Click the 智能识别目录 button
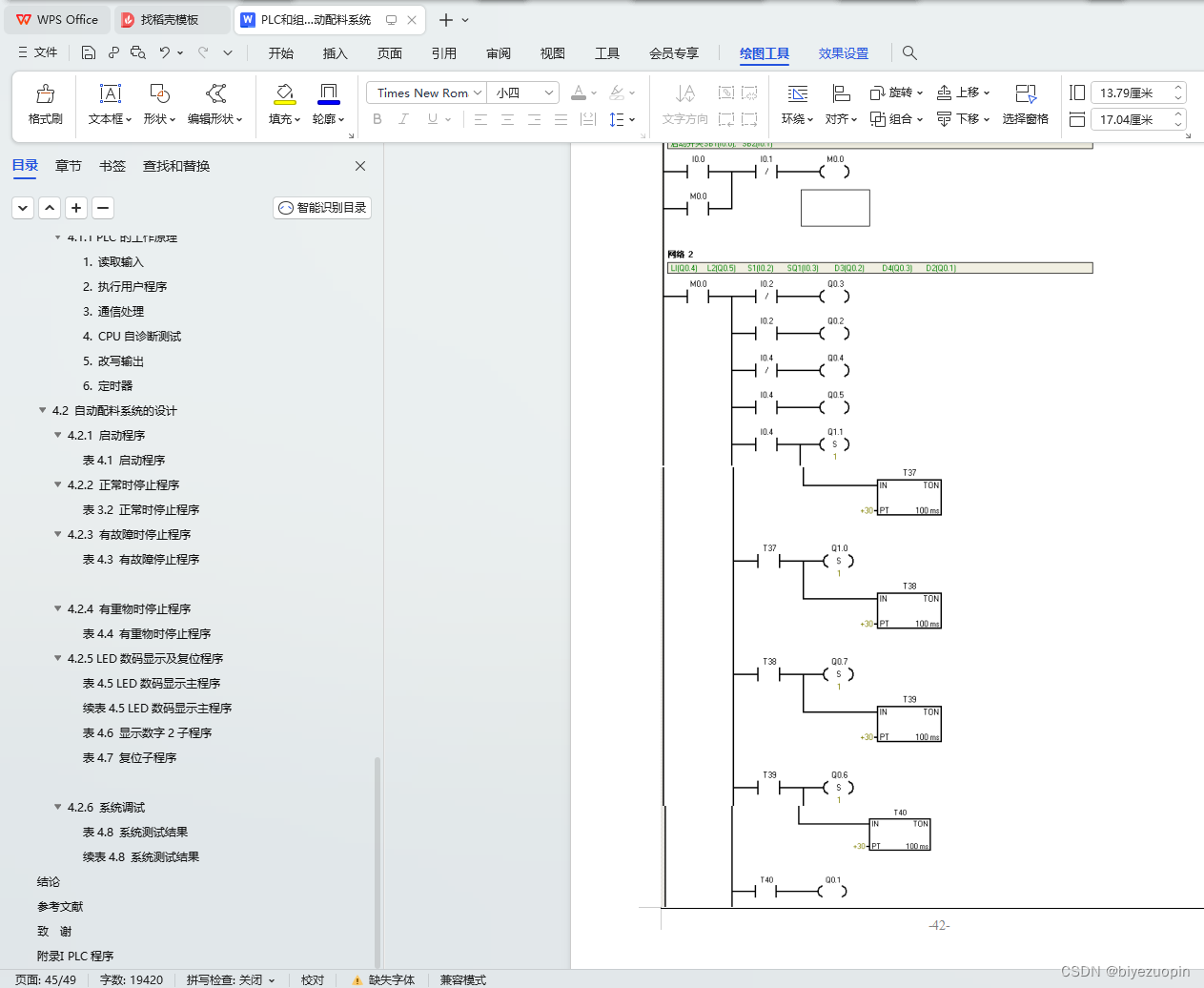This screenshot has width=1204, height=988. click(322, 208)
